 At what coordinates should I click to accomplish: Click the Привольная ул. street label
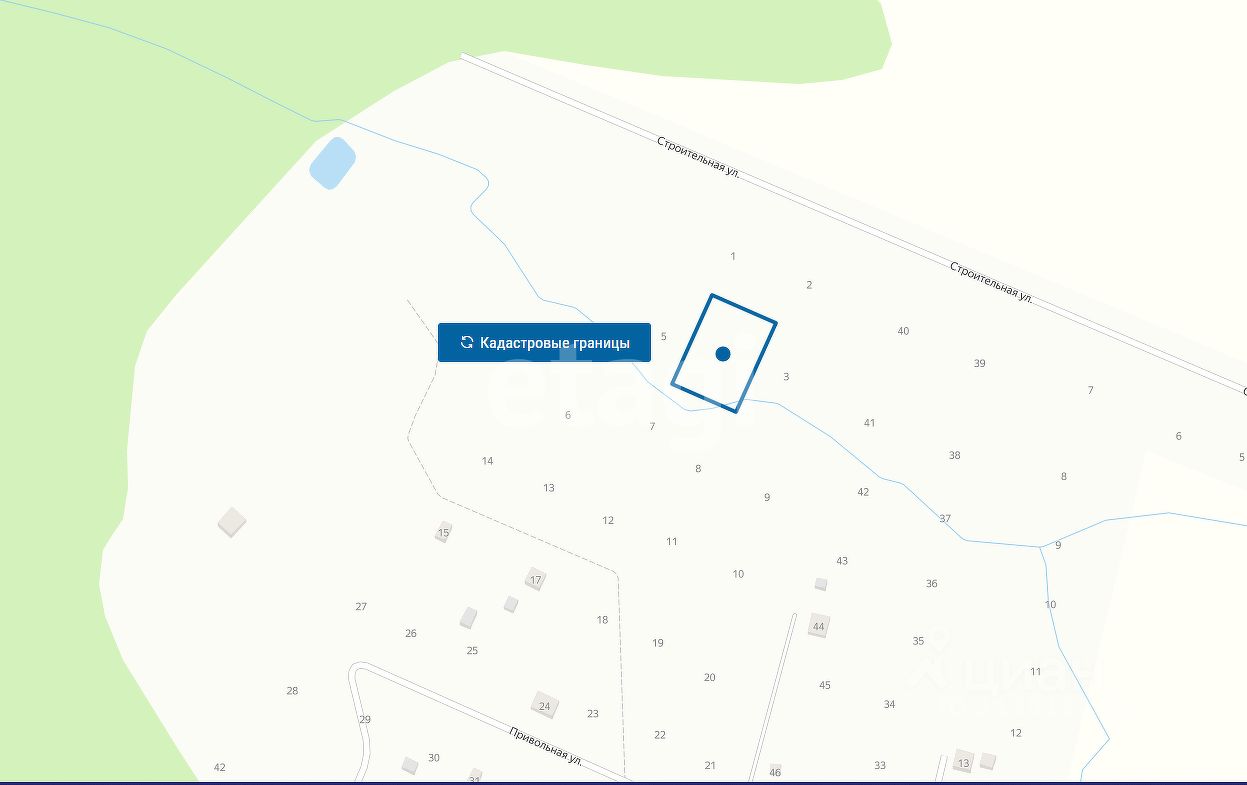click(x=546, y=745)
